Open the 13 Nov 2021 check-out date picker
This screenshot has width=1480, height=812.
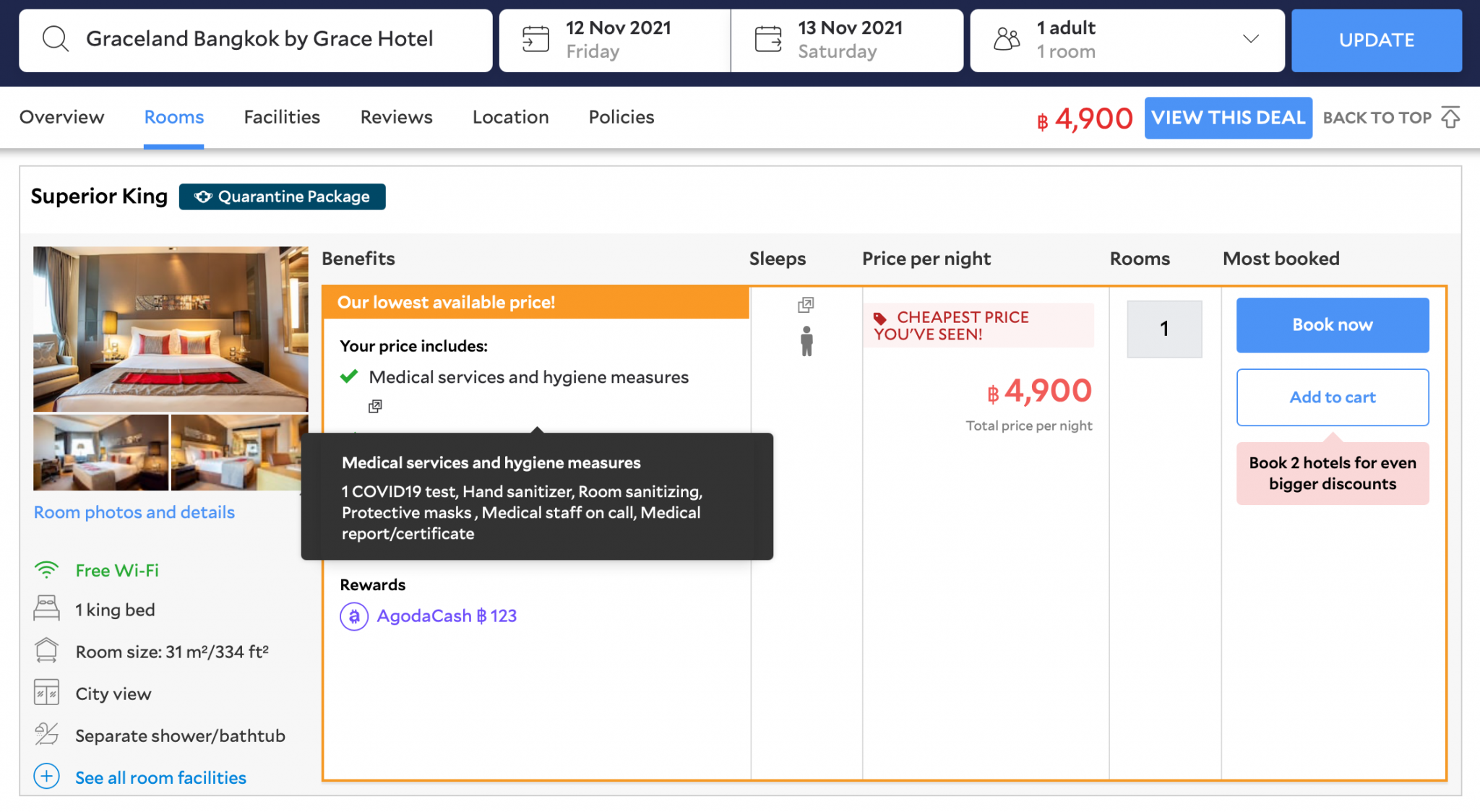click(847, 40)
